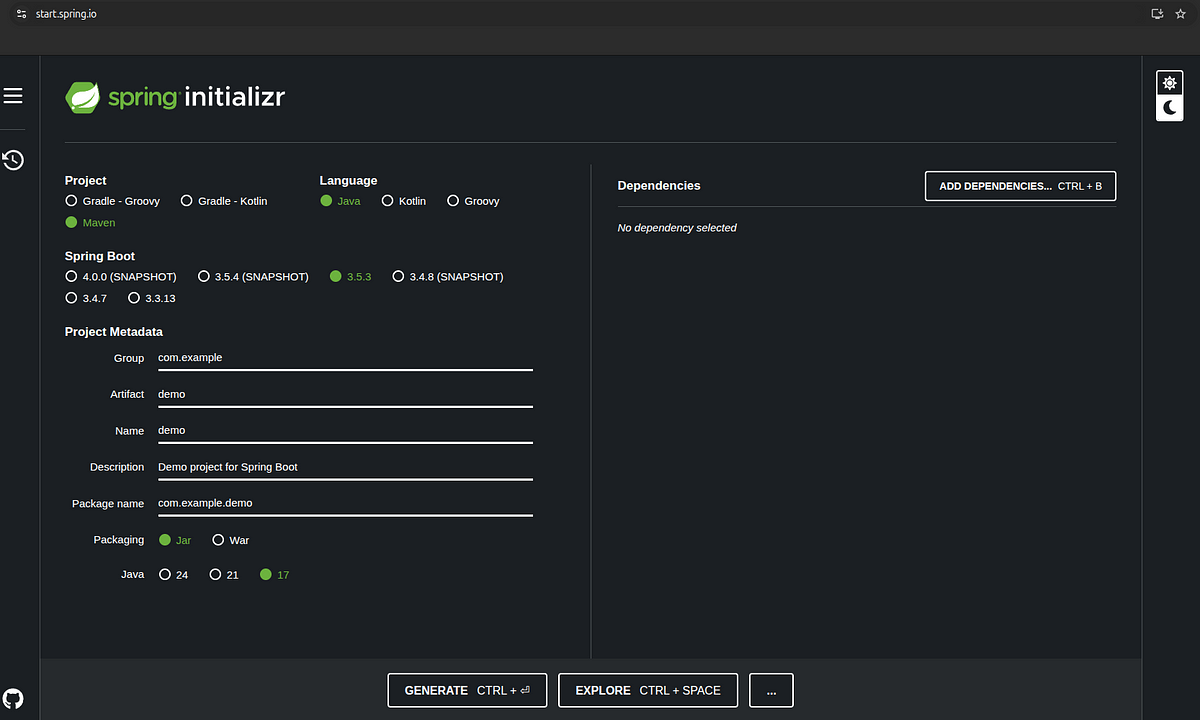Click the Name input field

[345, 430]
